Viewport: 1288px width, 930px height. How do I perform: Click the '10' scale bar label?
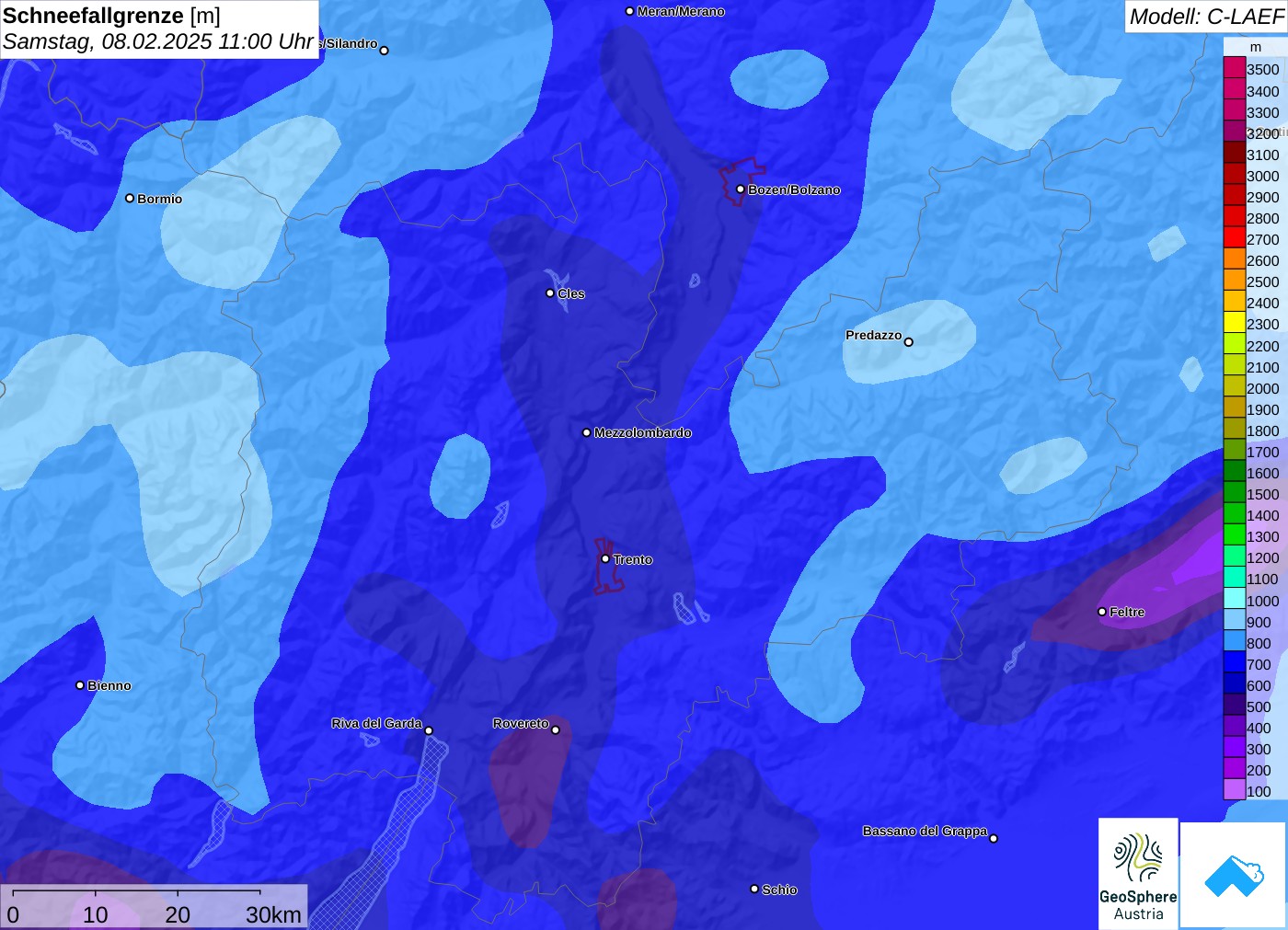click(96, 914)
